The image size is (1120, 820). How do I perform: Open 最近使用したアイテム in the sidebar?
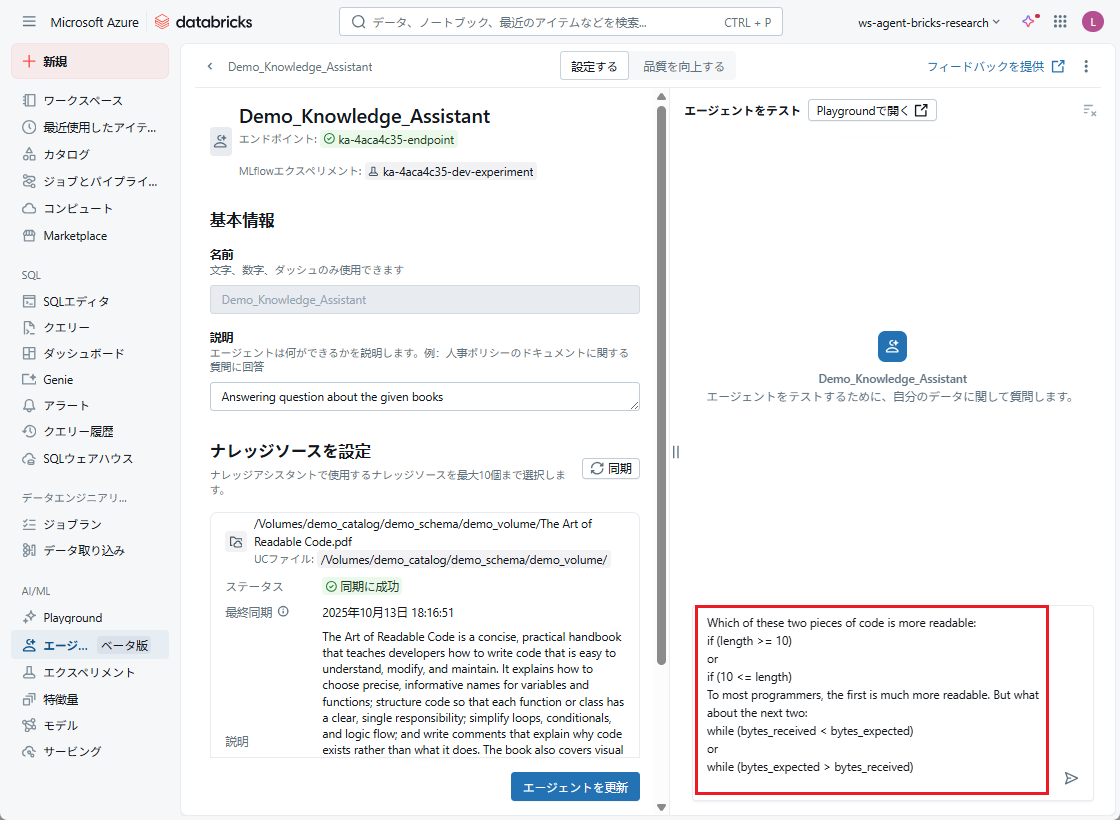pos(90,128)
